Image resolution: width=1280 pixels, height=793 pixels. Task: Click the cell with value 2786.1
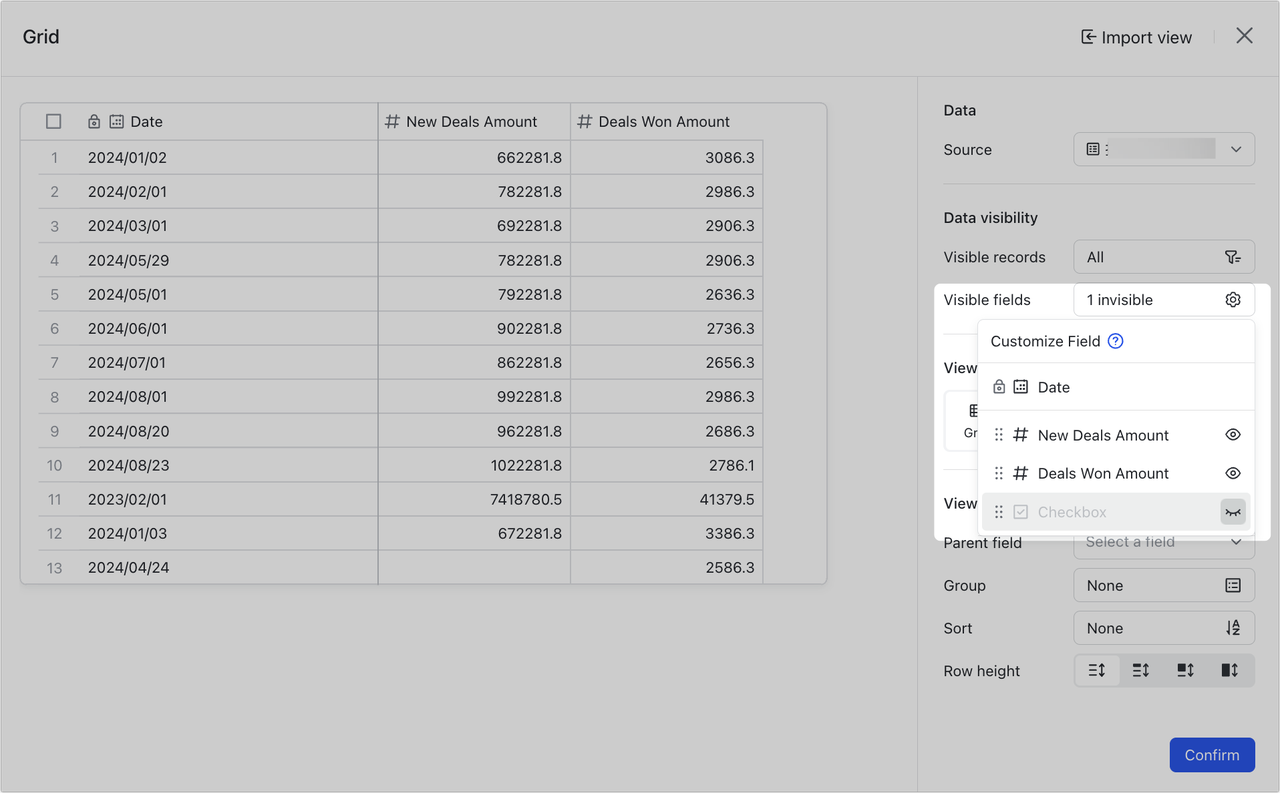click(x=666, y=465)
